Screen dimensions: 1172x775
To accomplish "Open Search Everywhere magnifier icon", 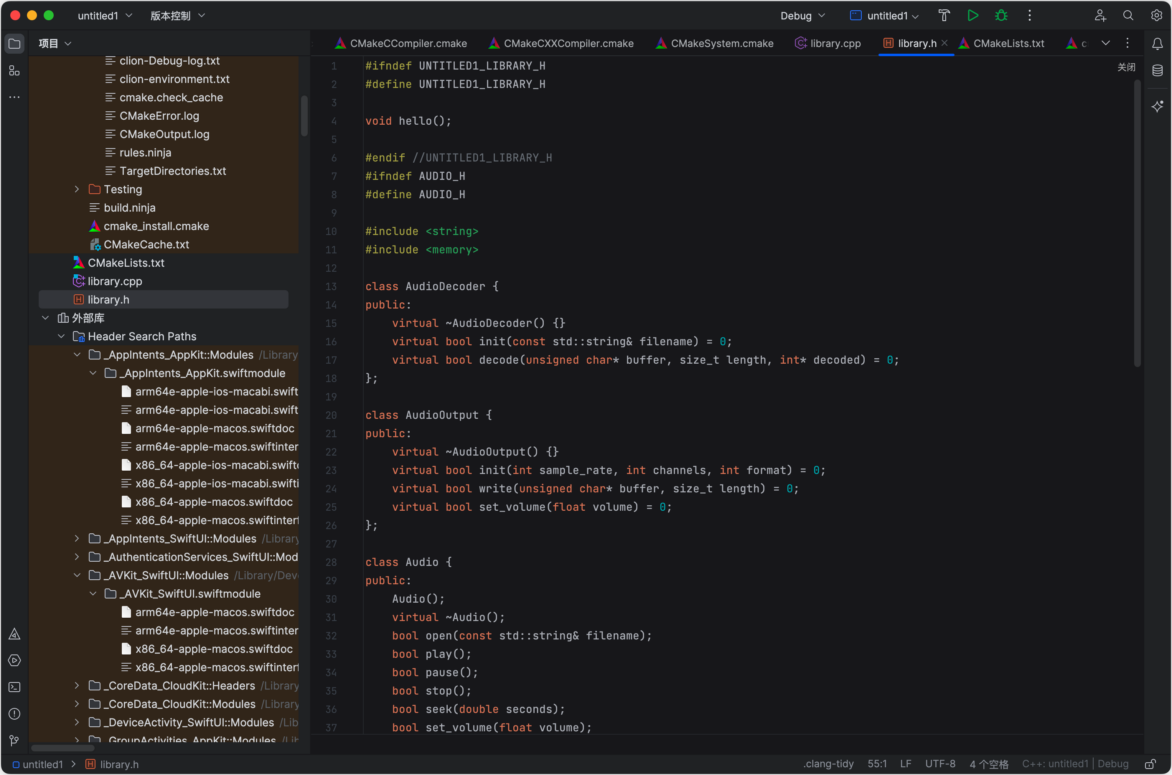I will coord(1128,16).
